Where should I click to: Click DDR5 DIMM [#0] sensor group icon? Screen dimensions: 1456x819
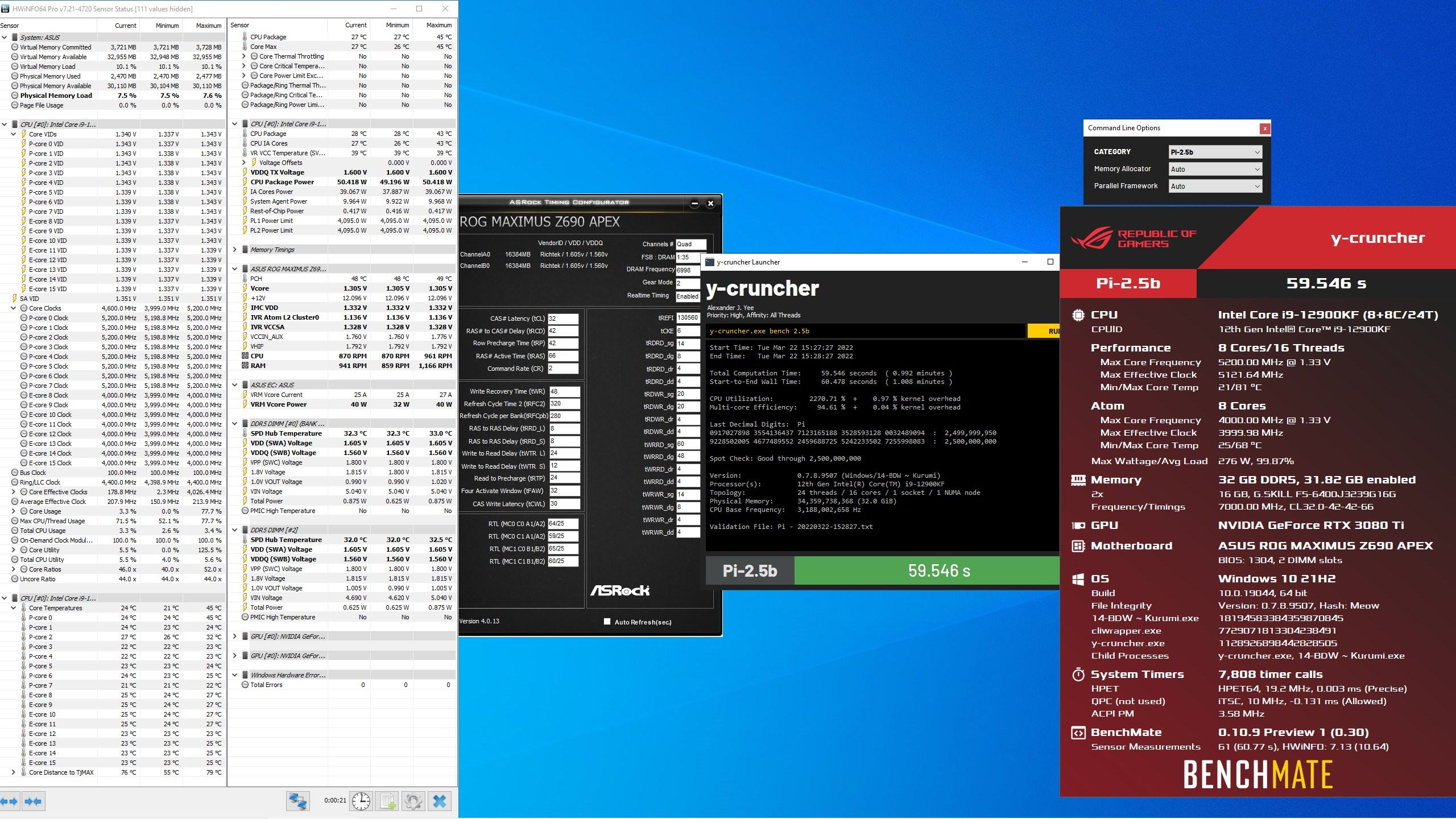click(x=245, y=424)
